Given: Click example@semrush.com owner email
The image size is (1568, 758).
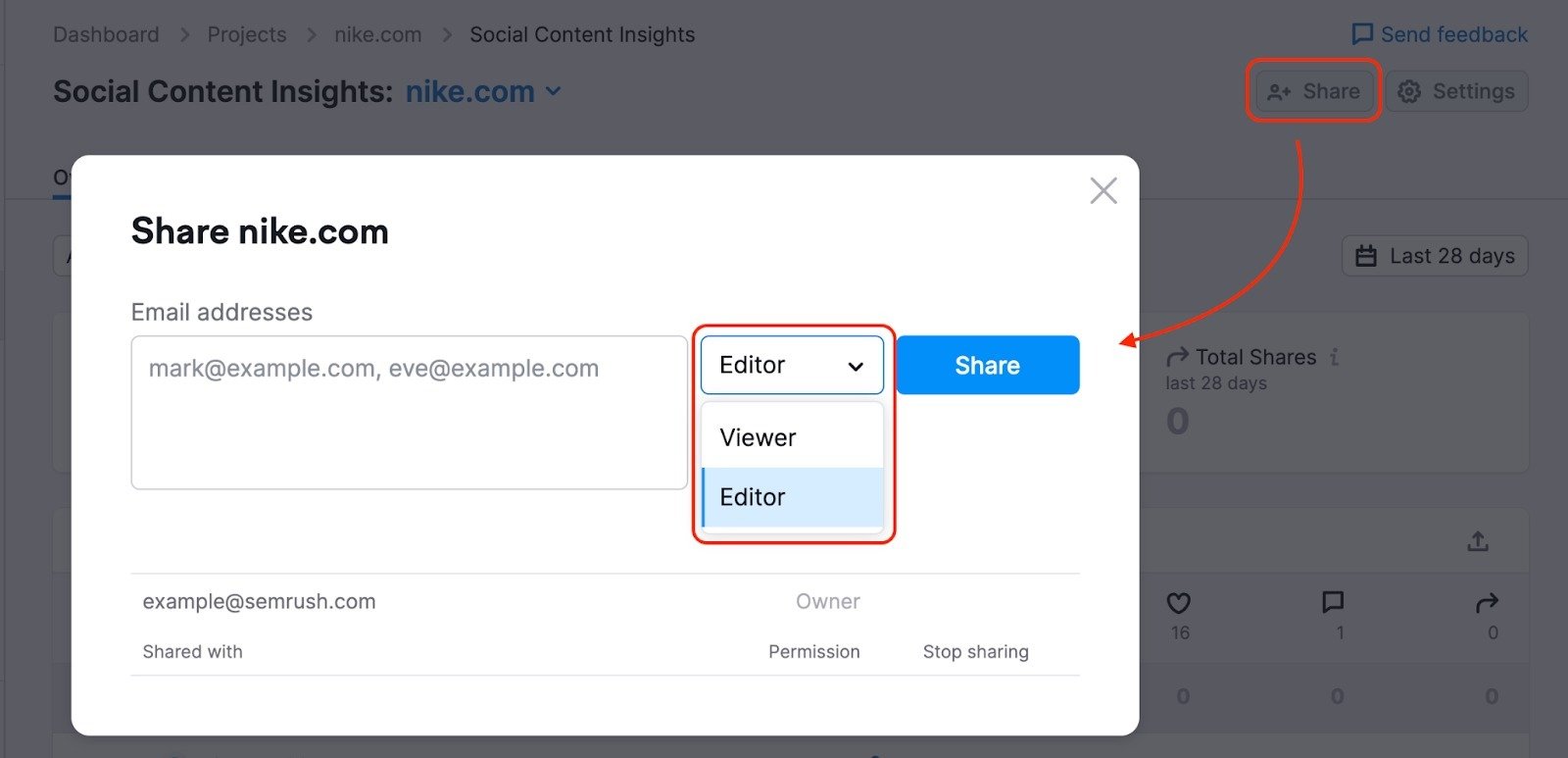Looking at the screenshot, I should point(259,601).
